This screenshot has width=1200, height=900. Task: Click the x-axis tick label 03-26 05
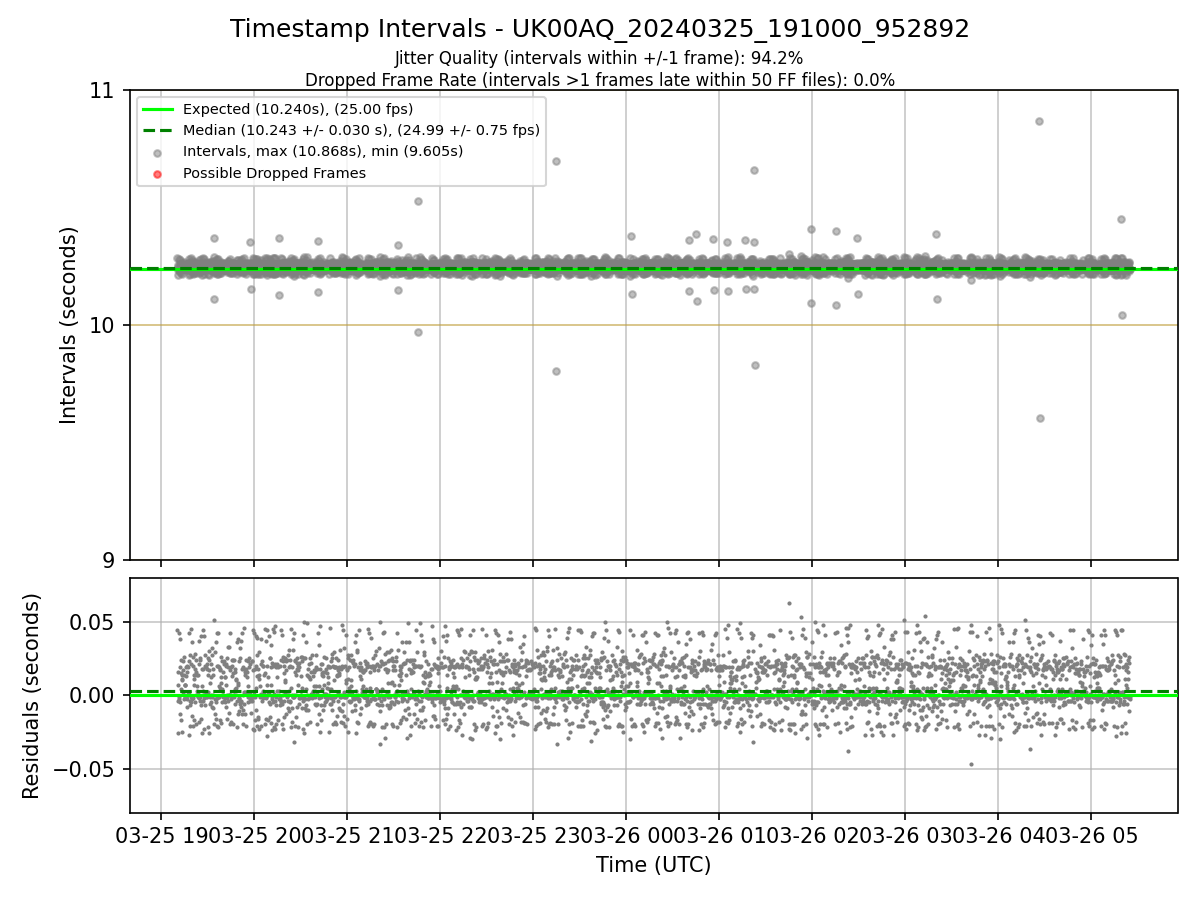[x=1091, y=835]
